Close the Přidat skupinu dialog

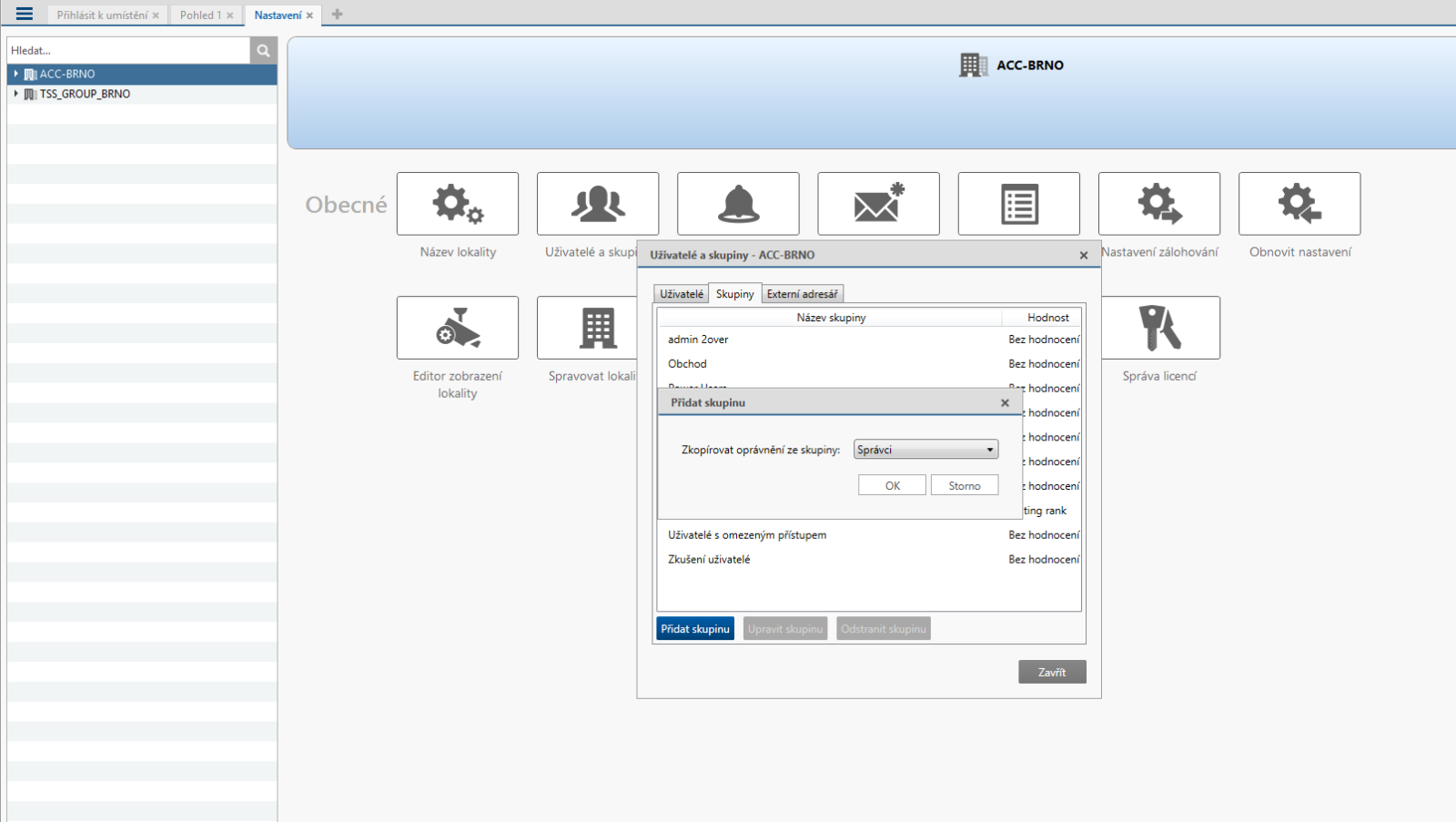click(1005, 402)
